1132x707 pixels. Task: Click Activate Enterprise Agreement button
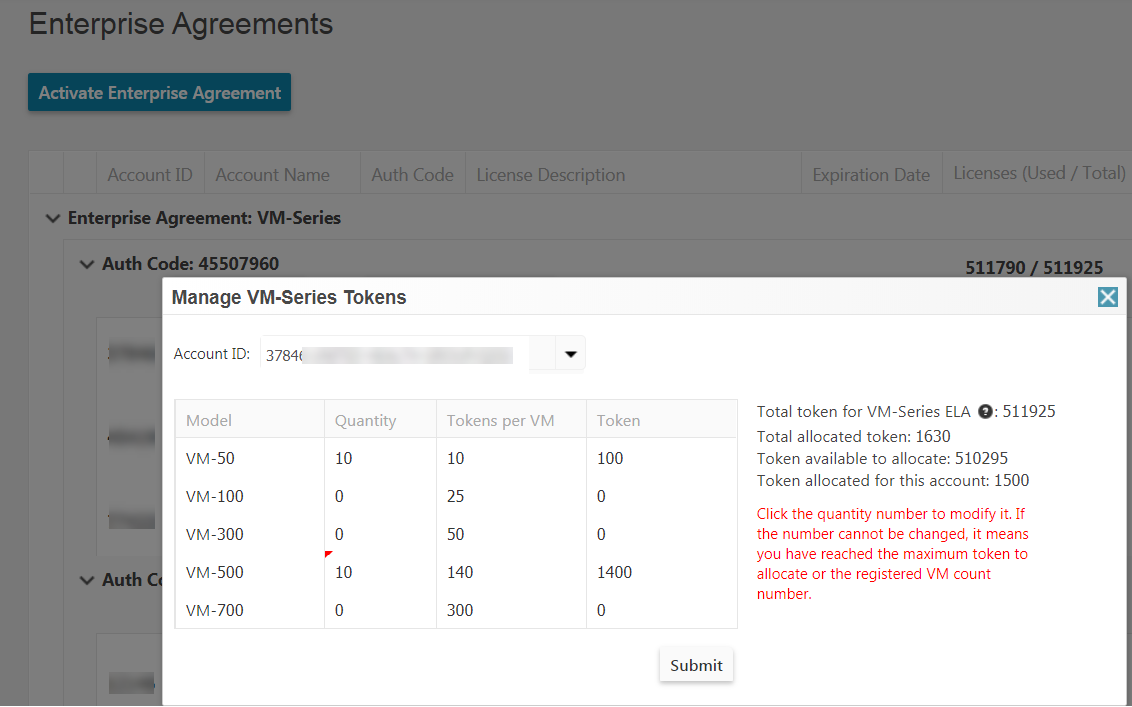click(x=160, y=92)
